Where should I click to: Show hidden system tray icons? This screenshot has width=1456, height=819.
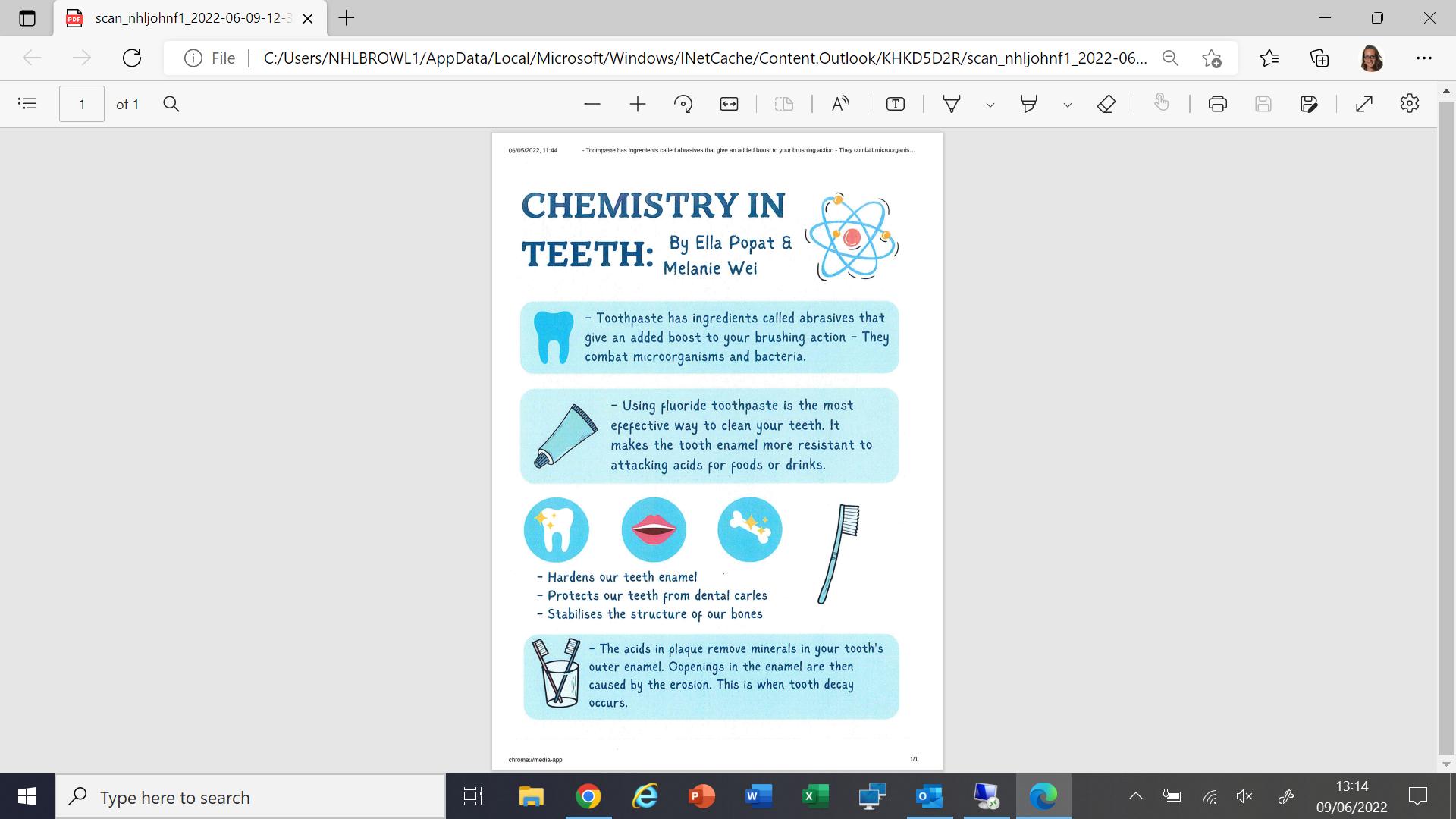pos(1135,796)
